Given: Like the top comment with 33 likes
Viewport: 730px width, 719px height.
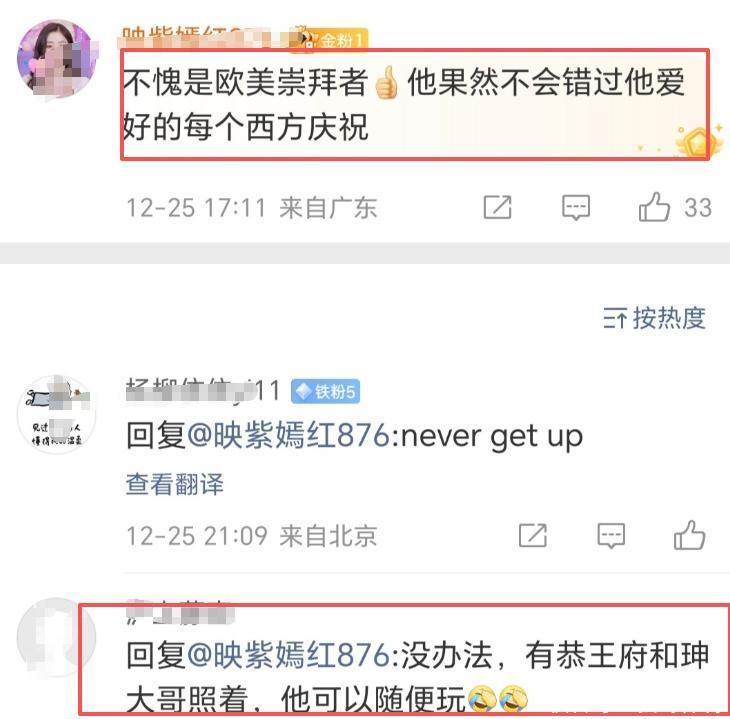Looking at the screenshot, I should [x=654, y=207].
